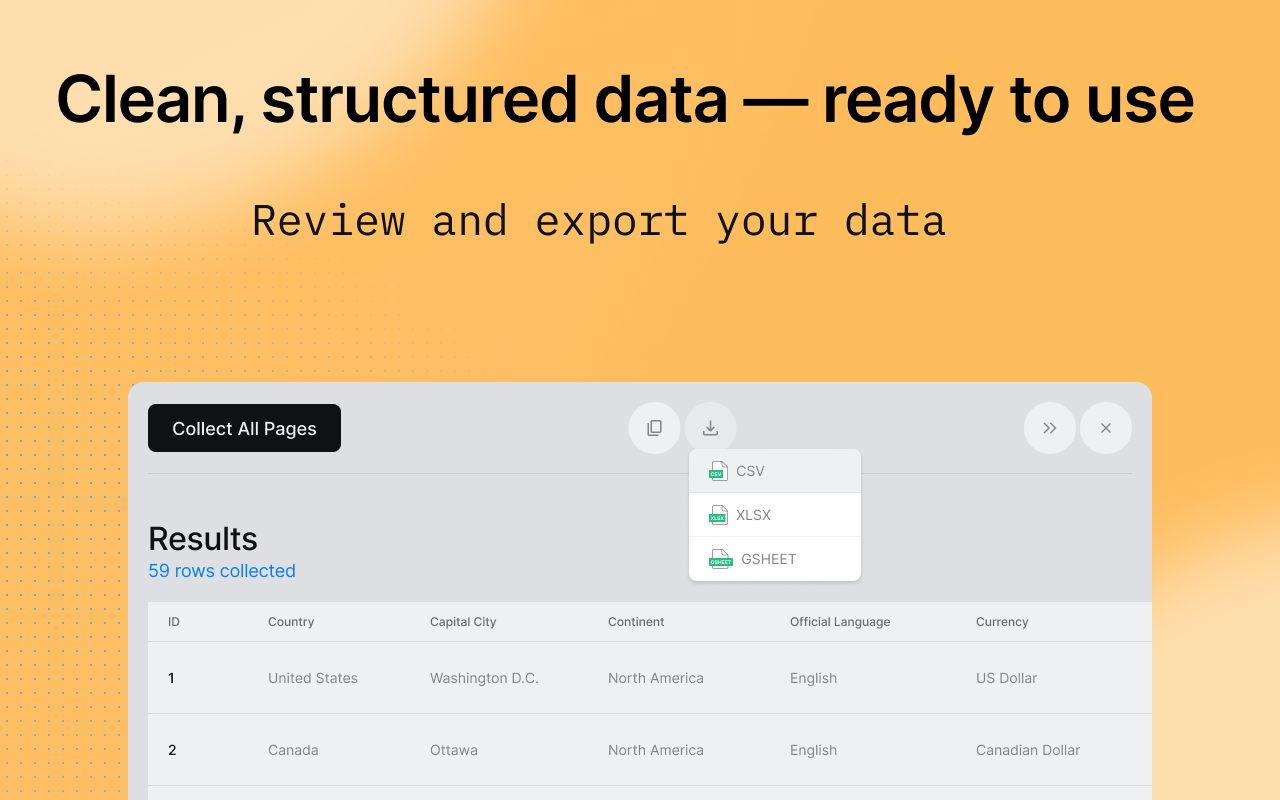Collapse the panel using the chevron control
Viewport: 1280px width, 800px height.
[1050, 428]
